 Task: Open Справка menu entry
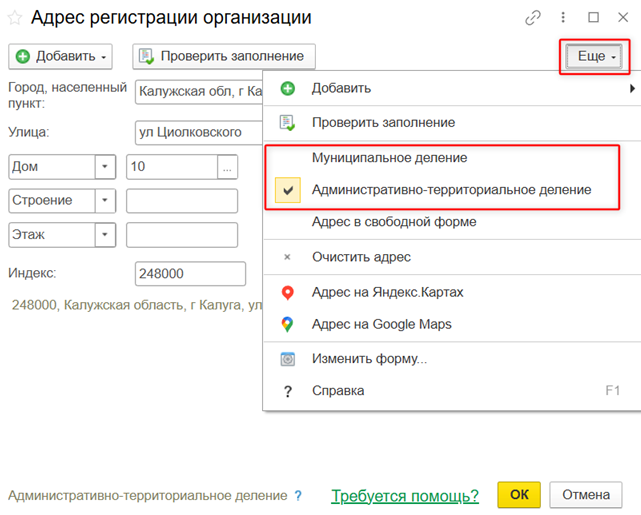tap(338, 391)
